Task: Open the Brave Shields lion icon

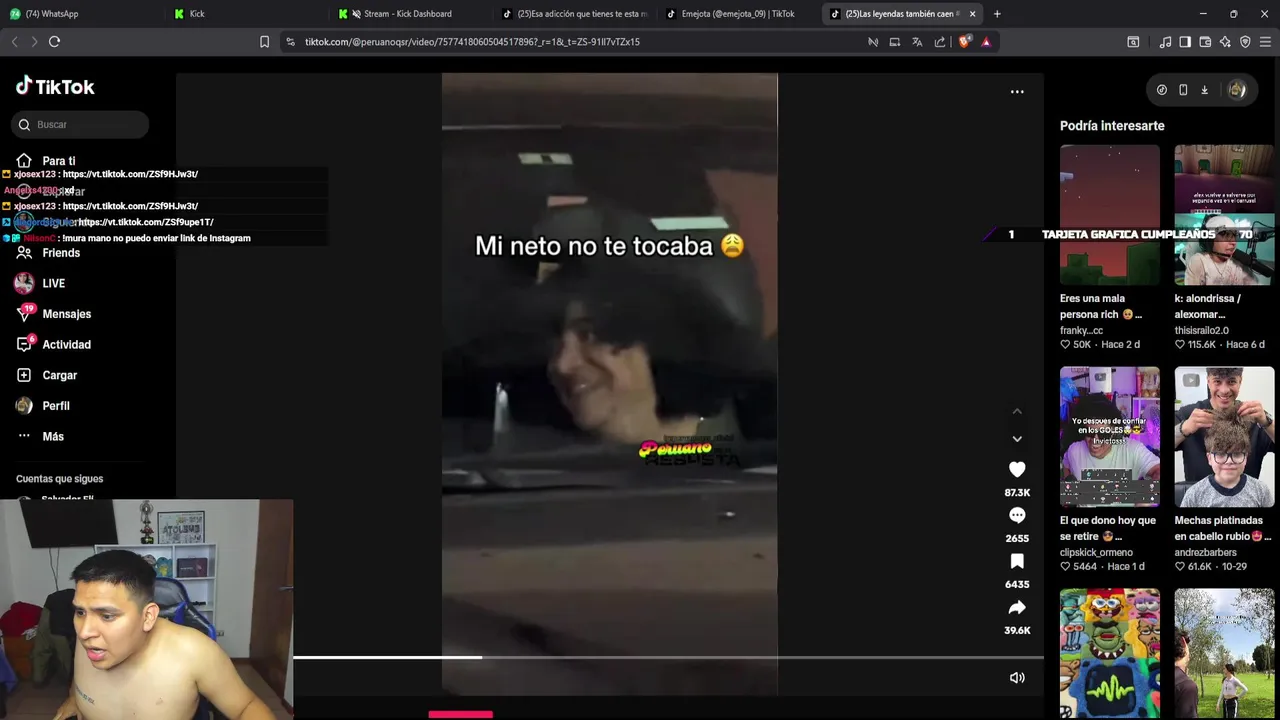Action: (964, 42)
